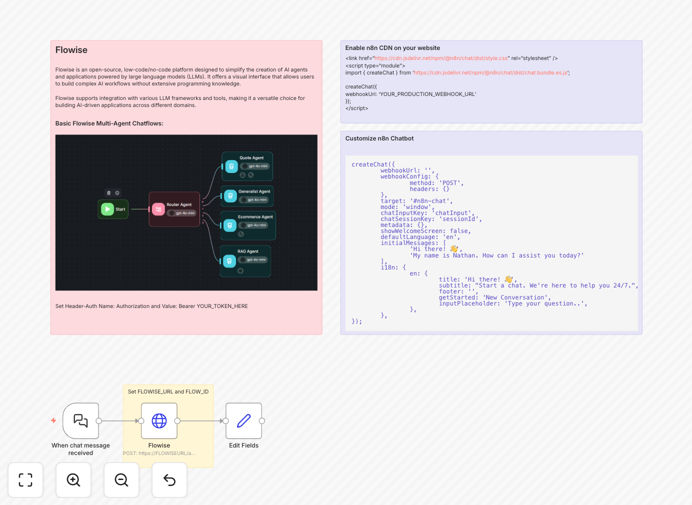Click the webhookUrl 'YOUR_PRODUCTION_WEBHOOK_URL' line

(x=410, y=94)
